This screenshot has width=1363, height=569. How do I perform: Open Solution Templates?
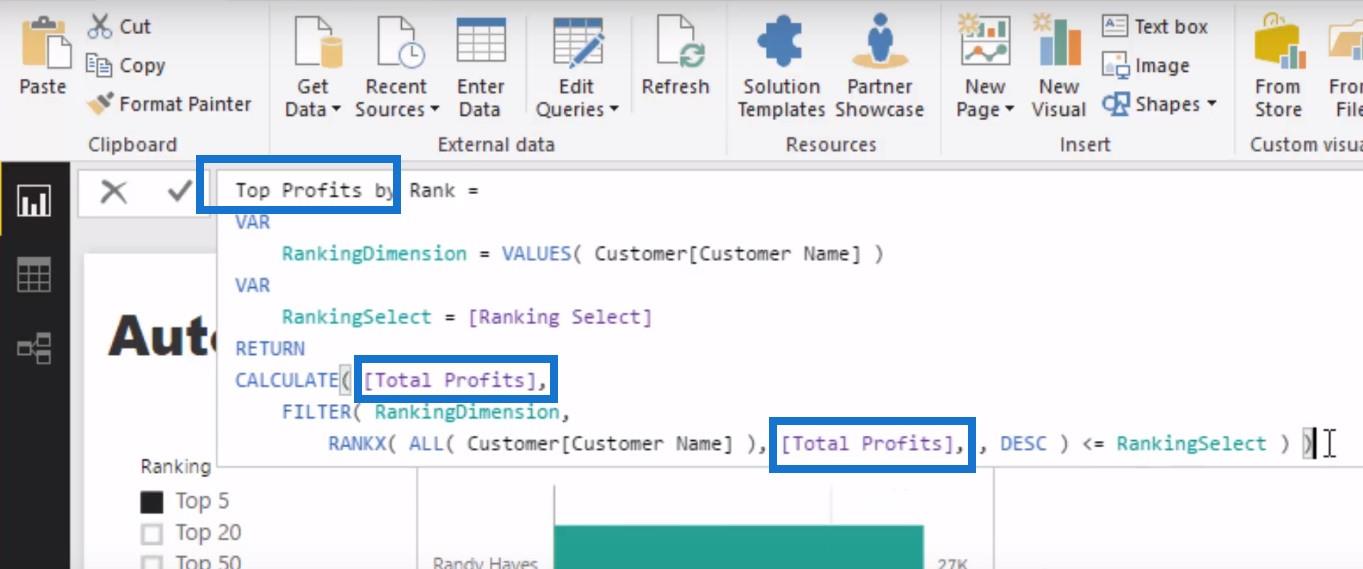point(781,68)
